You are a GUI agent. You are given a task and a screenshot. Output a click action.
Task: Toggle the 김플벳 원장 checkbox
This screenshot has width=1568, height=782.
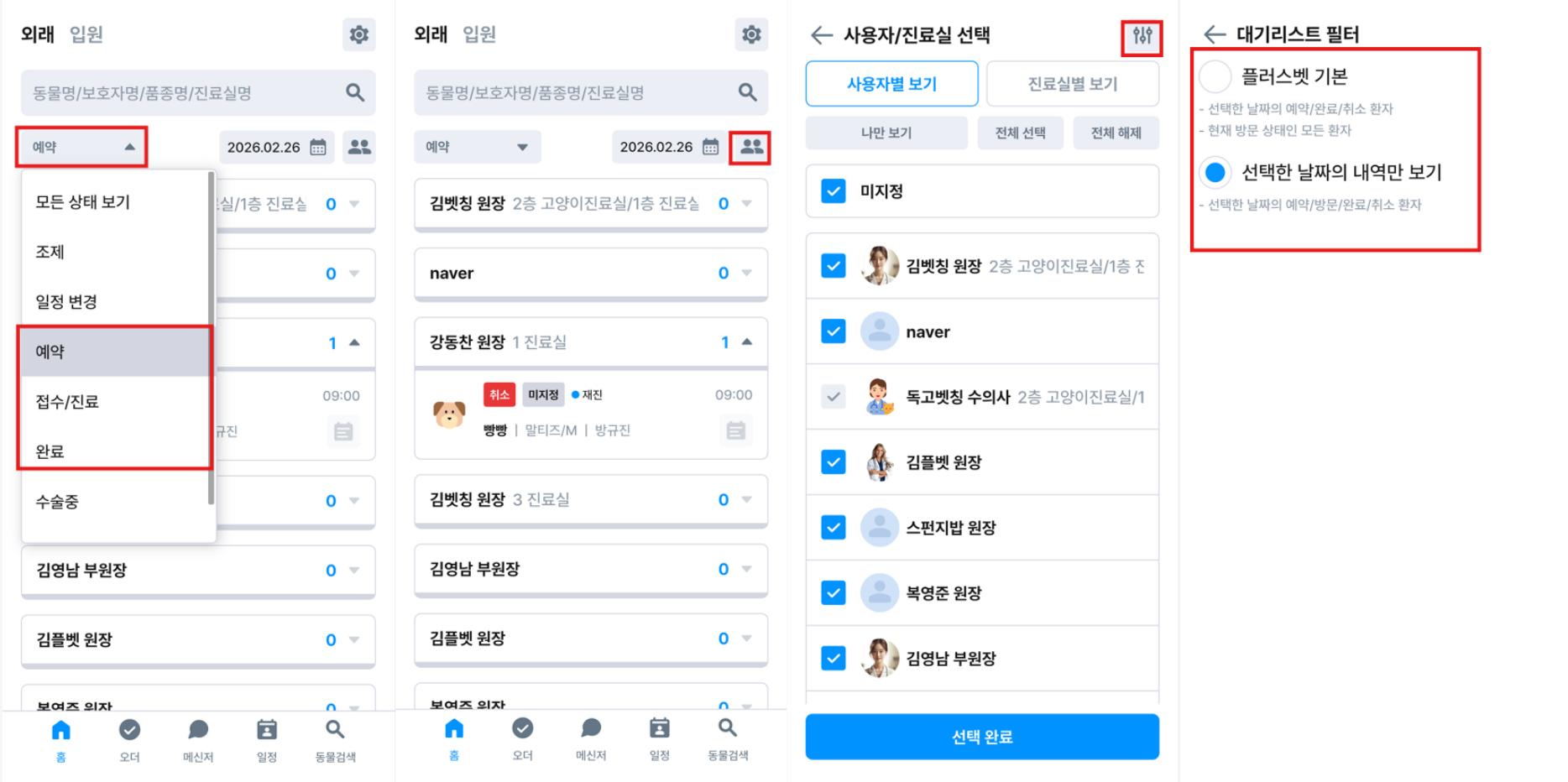[834, 462]
